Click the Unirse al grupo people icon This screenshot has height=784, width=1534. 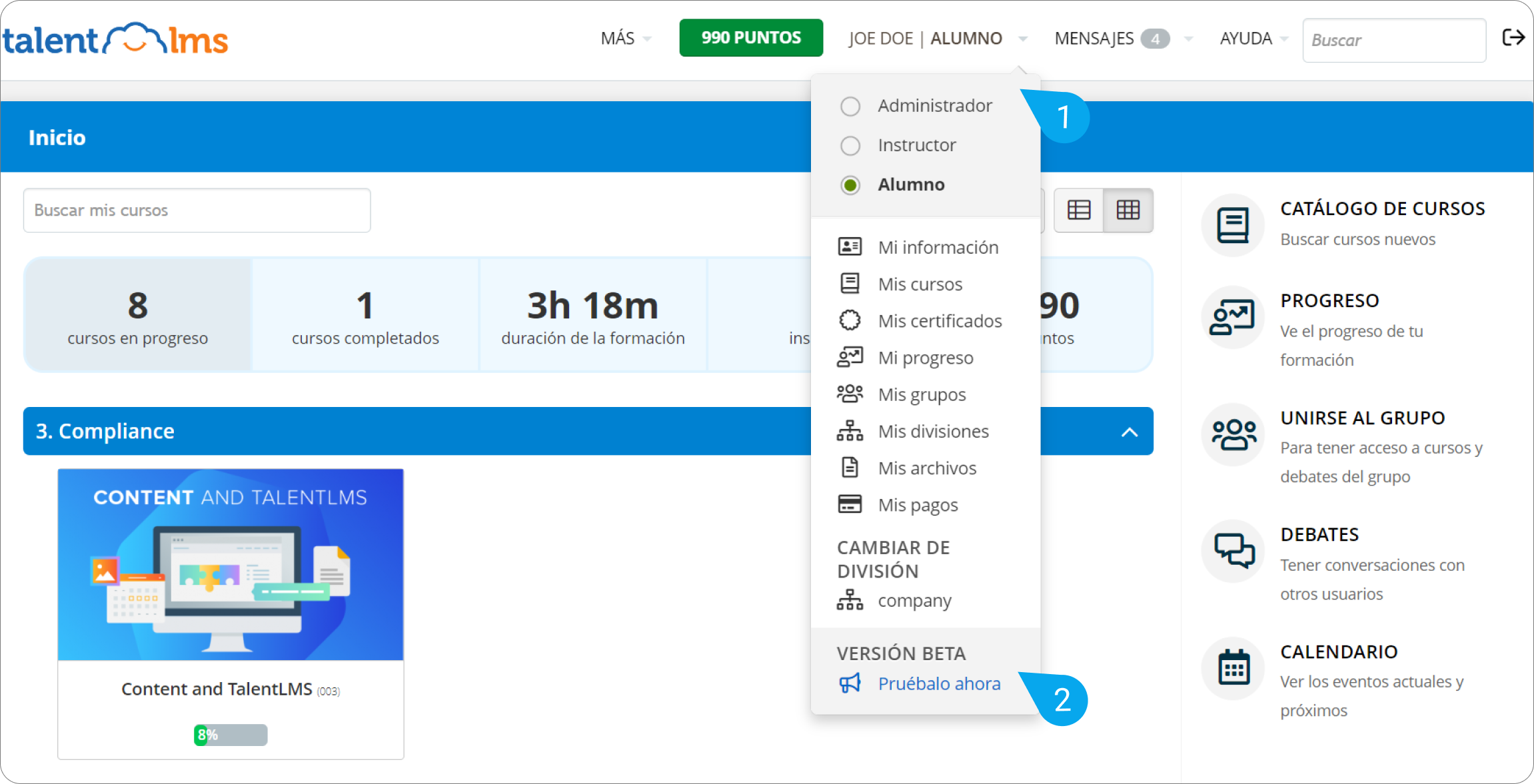[x=1233, y=434]
